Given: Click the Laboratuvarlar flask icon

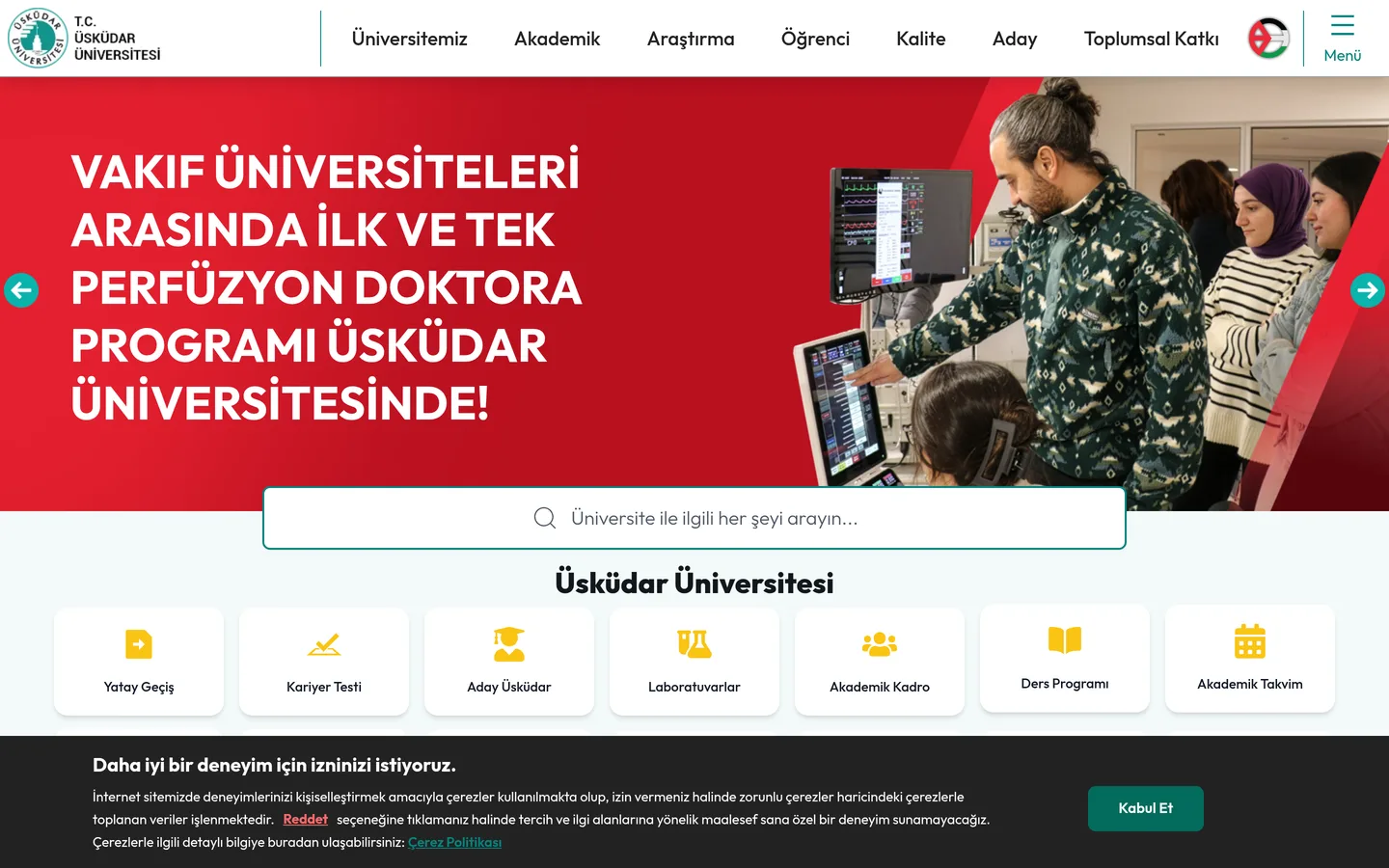Looking at the screenshot, I should (x=694, y=643).
